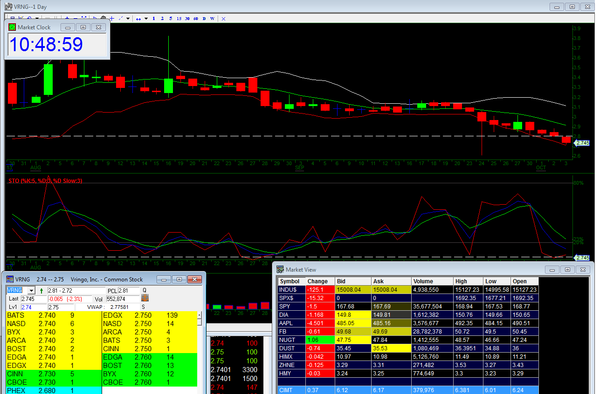Select the CIMT row in Market View
This screenshot has width=600, height=394.
(x=408, y=390)
